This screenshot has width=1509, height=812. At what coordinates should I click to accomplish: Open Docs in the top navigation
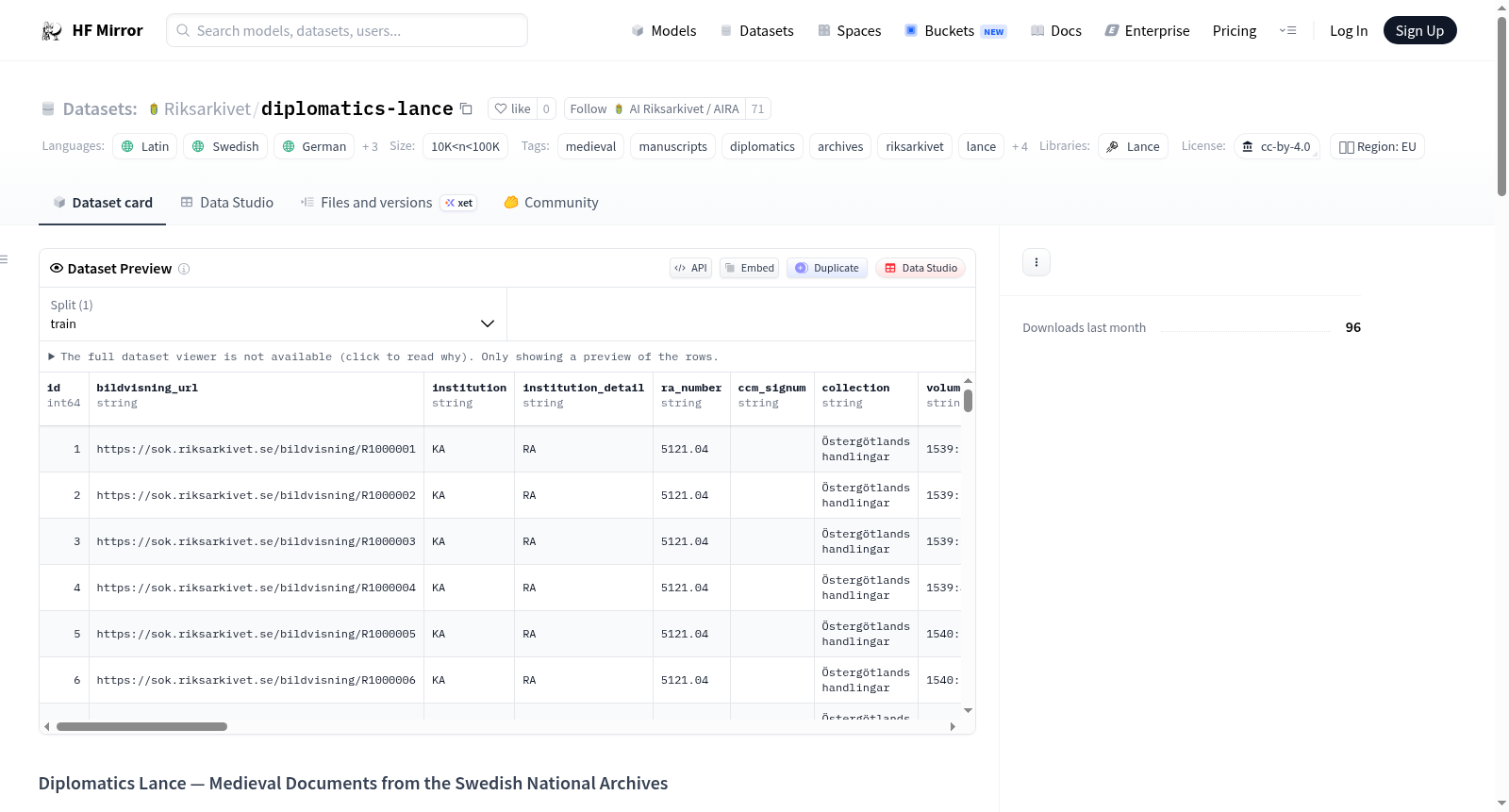click(x=1056, y=31)
